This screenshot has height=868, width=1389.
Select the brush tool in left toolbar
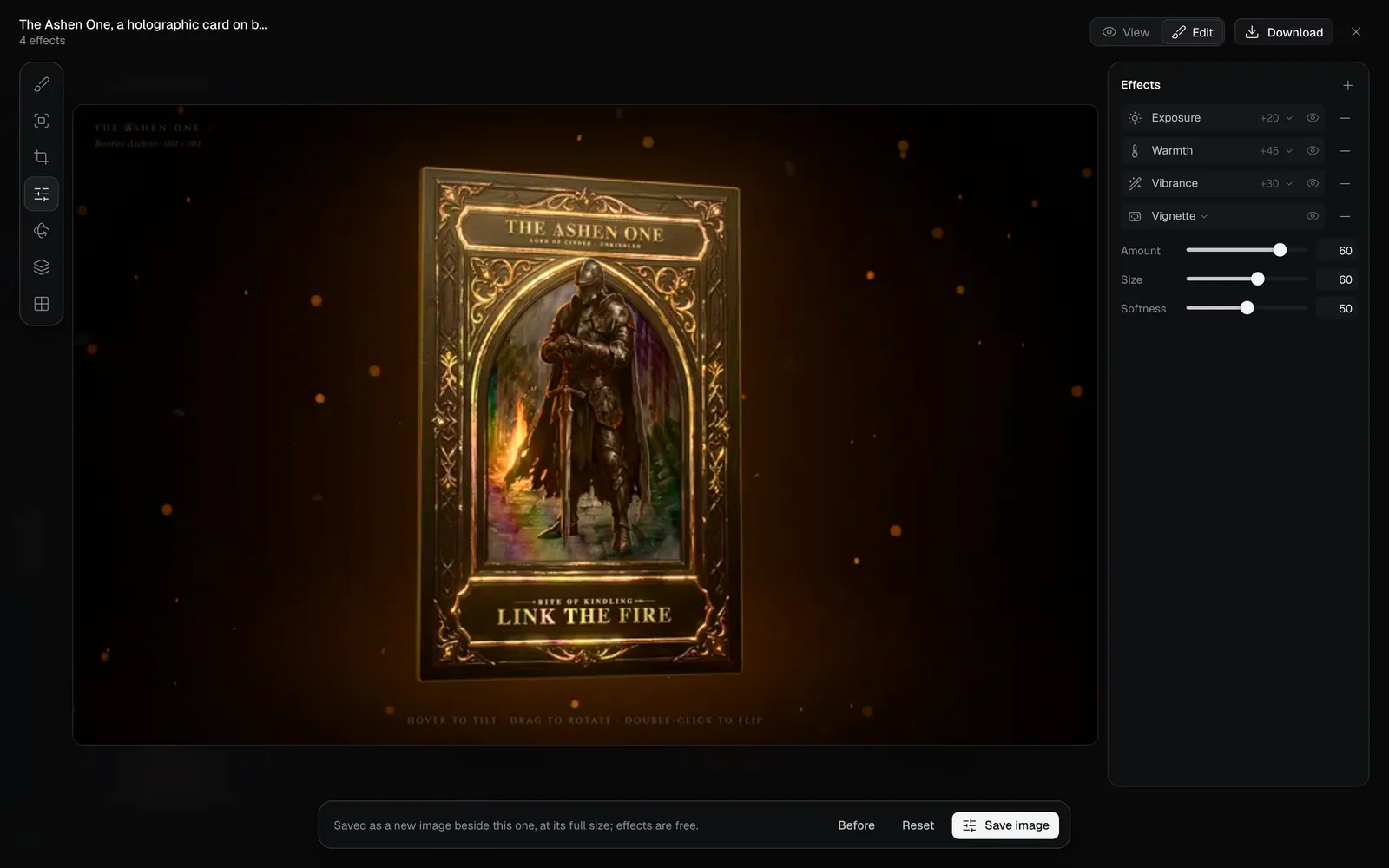click(x=42, y=84)
